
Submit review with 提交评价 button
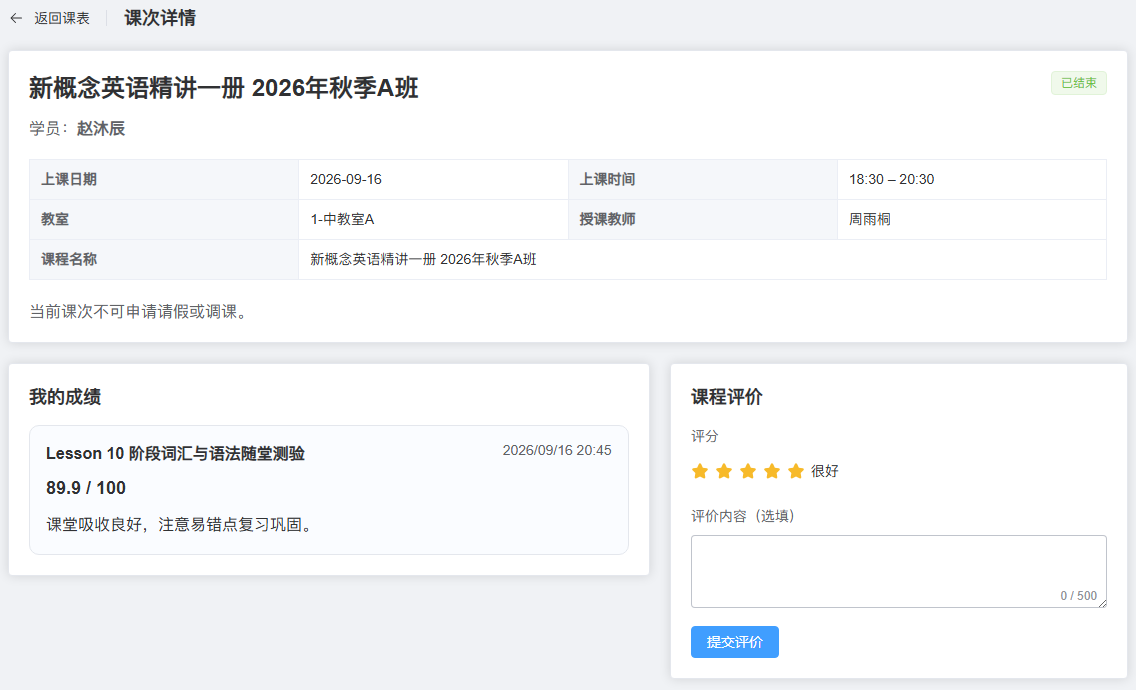735,642
